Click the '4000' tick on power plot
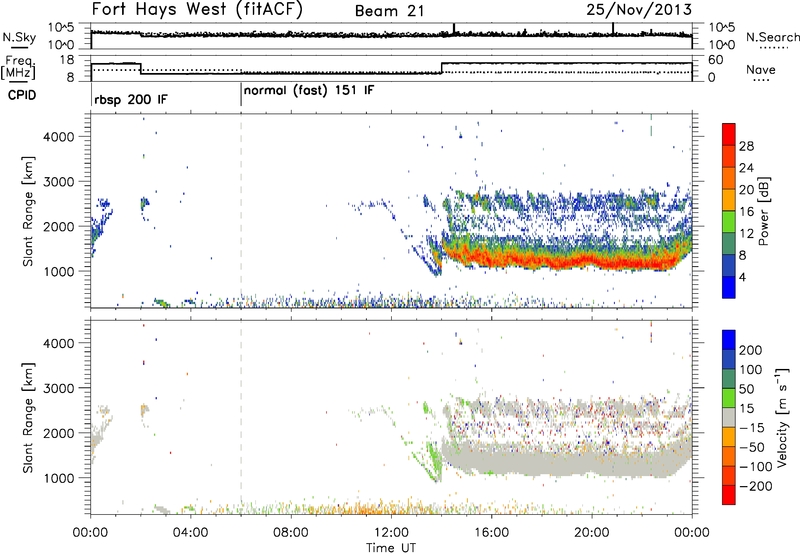The height and width of the screenshot is (554, 800). [59, 136]
